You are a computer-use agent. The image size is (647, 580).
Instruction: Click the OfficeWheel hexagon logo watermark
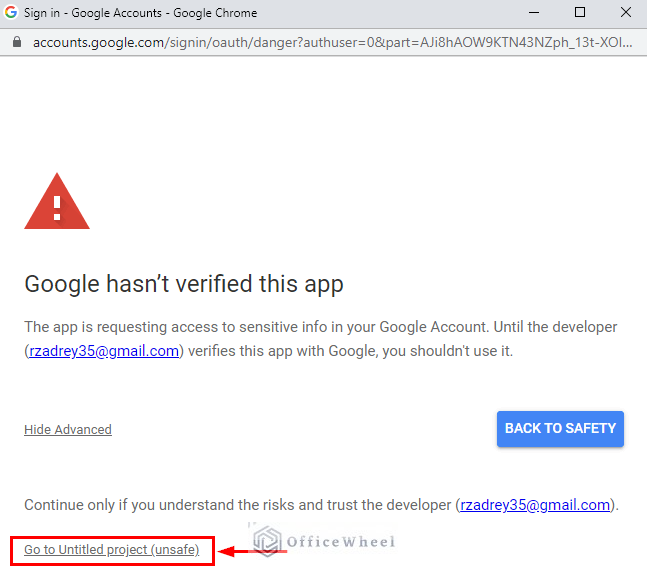pos(267,541)
